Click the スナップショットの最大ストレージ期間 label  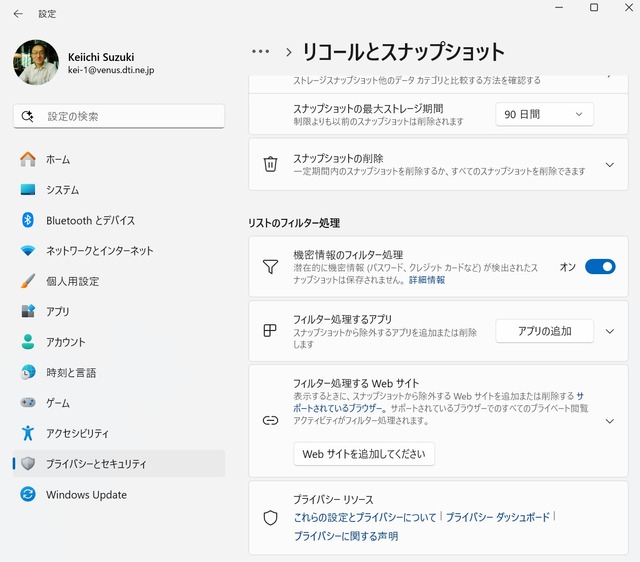tap(368, 109)
